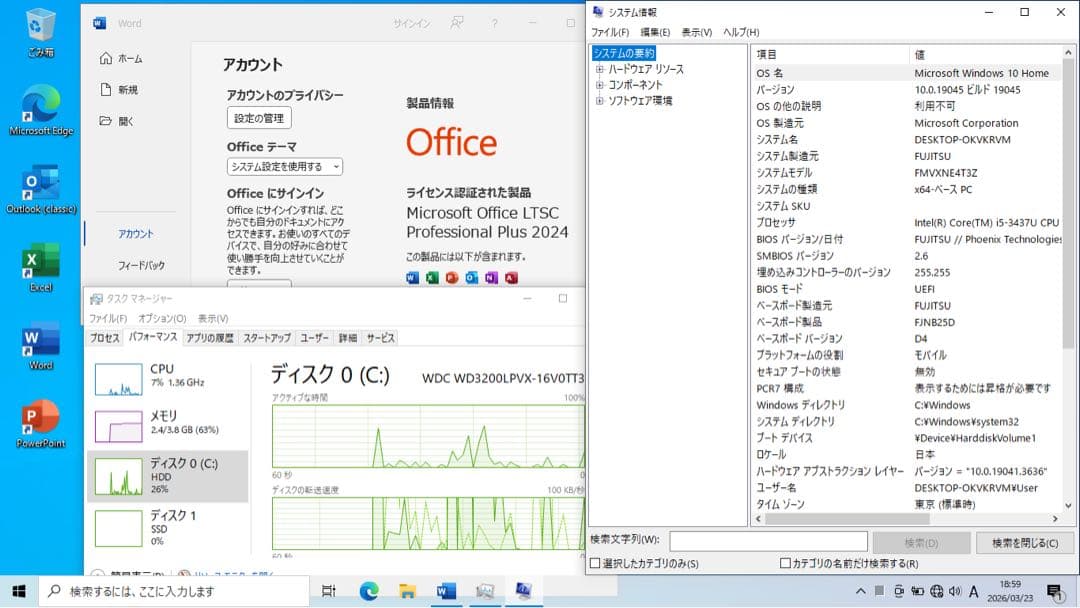The height and width of the screenshot is (608, 1080).
Task: Select メモリ in performance list
Action: [x=168, y=425]
